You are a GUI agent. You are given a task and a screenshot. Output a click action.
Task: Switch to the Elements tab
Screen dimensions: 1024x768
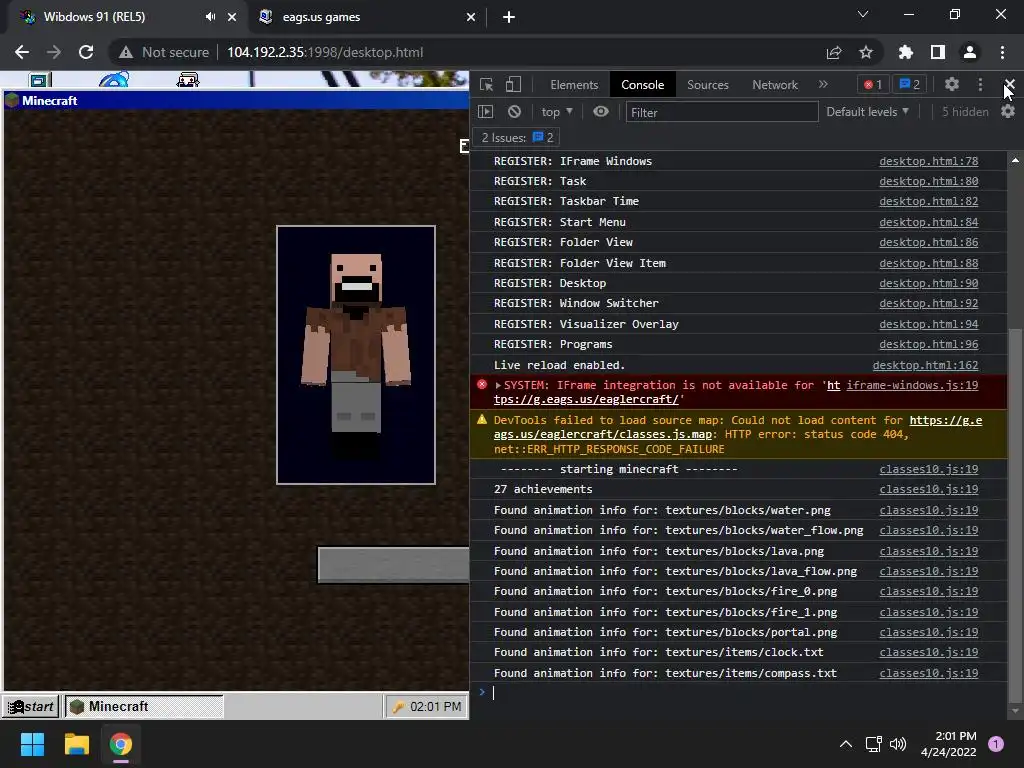[574, 84]
